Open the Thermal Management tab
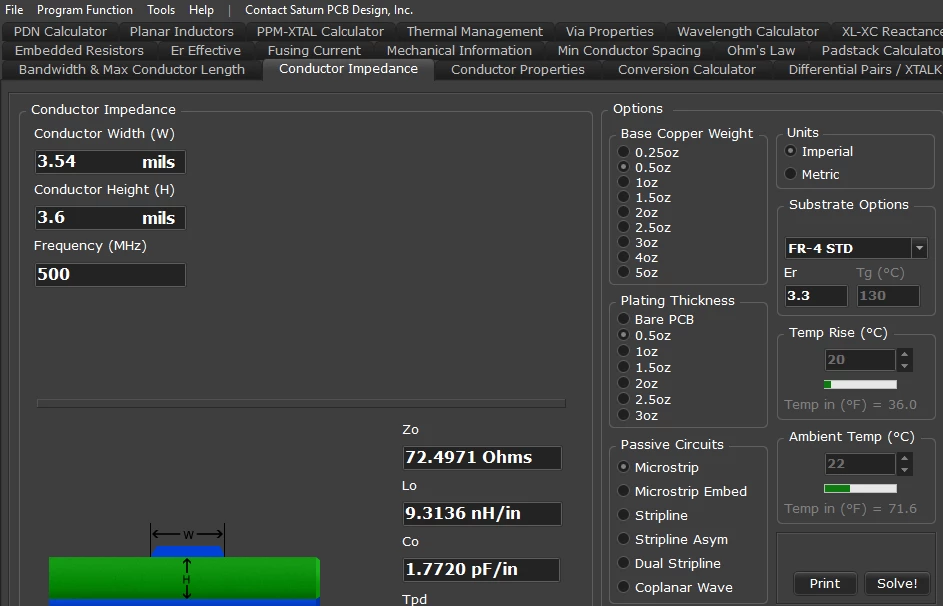943x606 pixels. (x=475, y=31)
